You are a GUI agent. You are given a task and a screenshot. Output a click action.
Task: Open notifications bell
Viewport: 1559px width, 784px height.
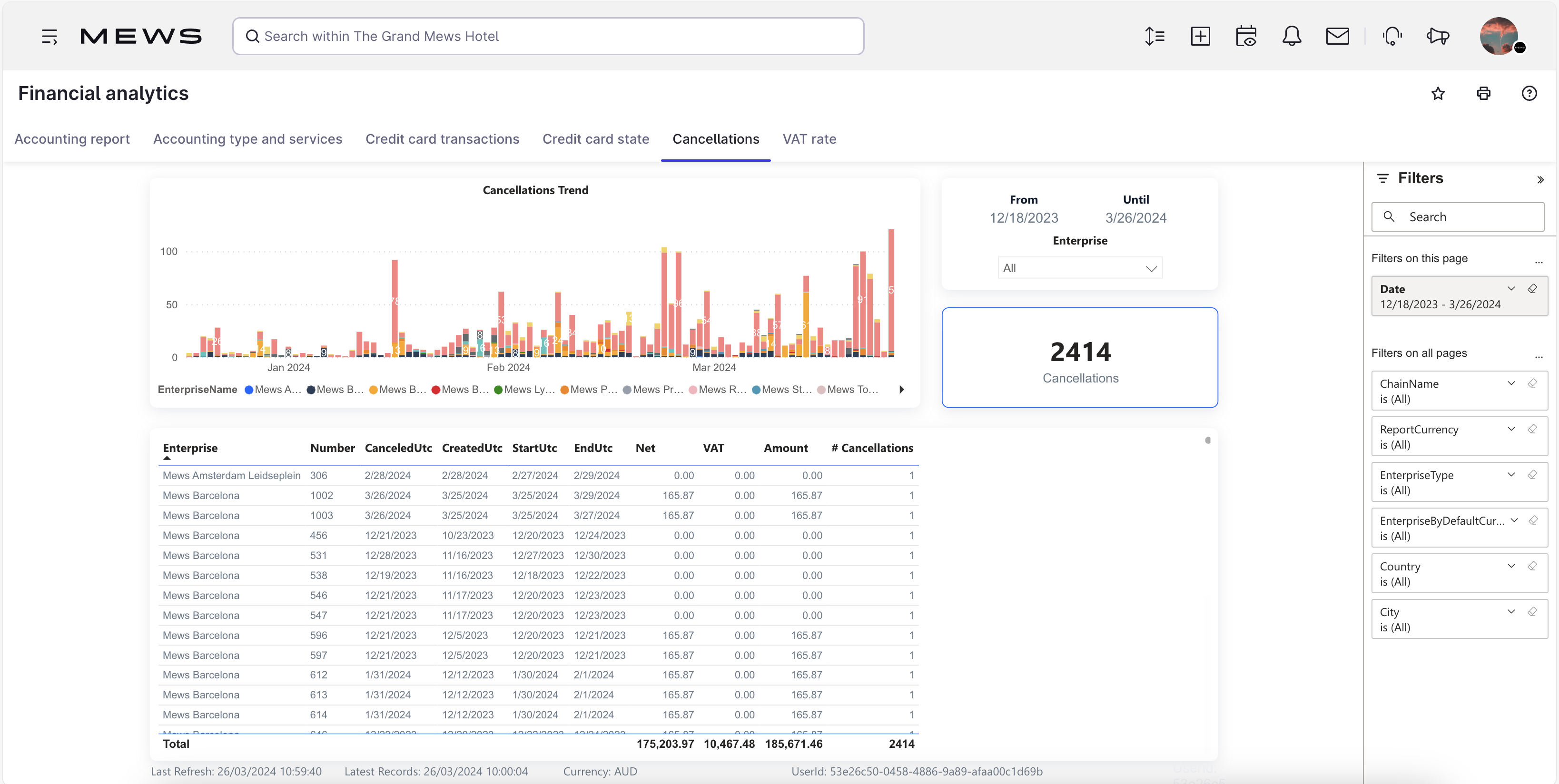tap(1292, 36)
